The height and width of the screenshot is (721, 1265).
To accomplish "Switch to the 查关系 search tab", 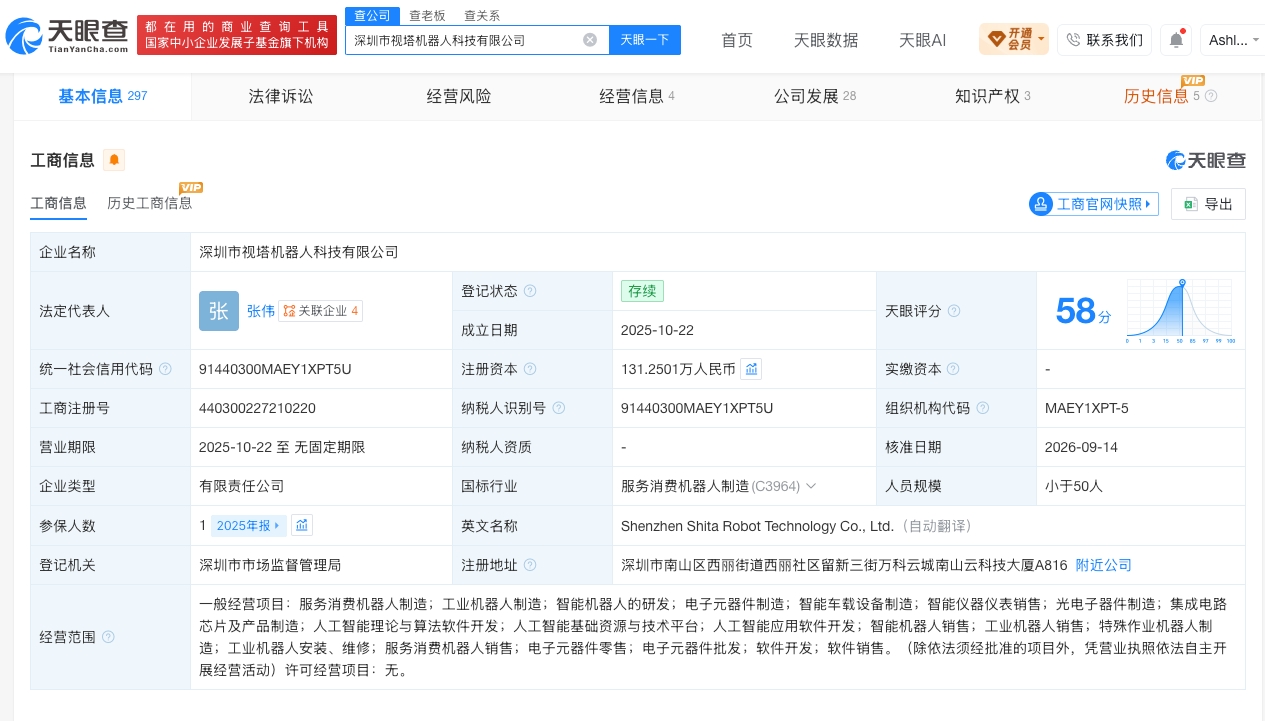I will click(x=482, y=16).
